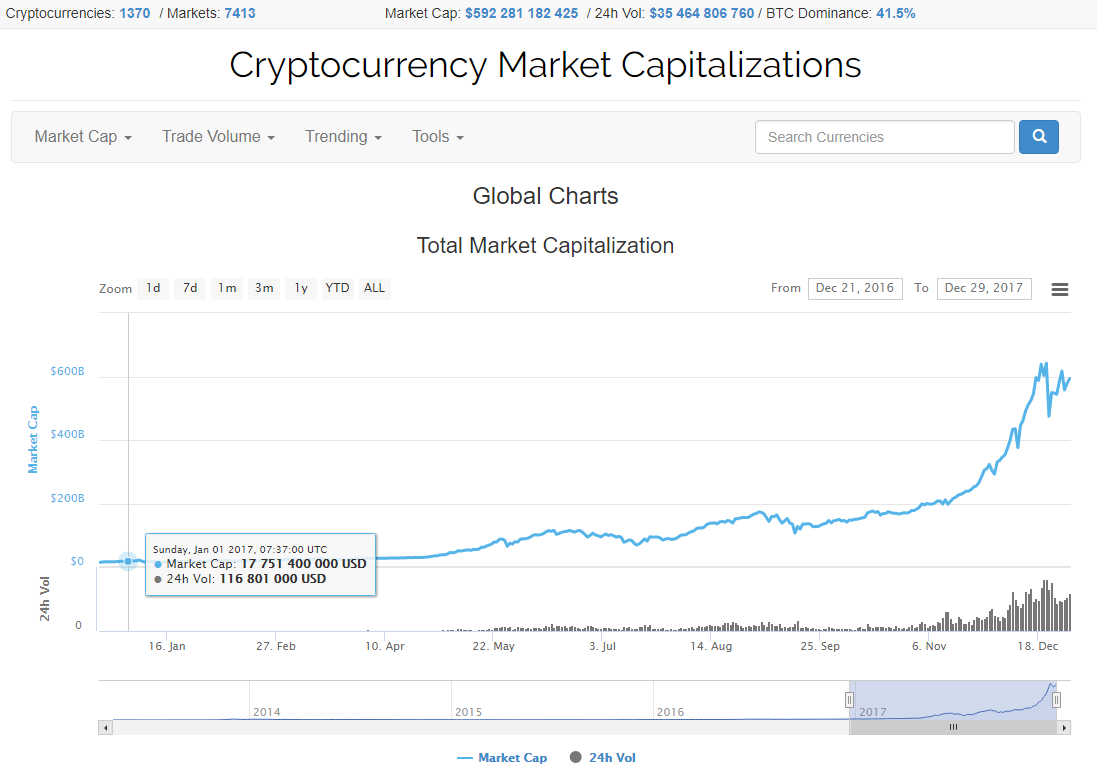
Task: Click the 7413 markets count link
Action: pos(239,13)
